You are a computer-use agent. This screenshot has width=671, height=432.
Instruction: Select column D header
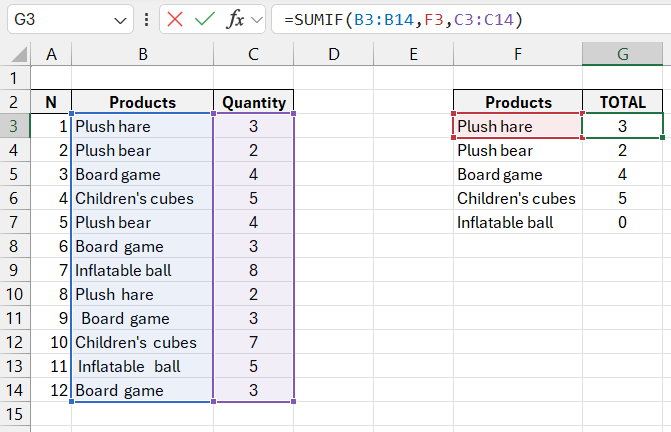click(x=333, y=55)
